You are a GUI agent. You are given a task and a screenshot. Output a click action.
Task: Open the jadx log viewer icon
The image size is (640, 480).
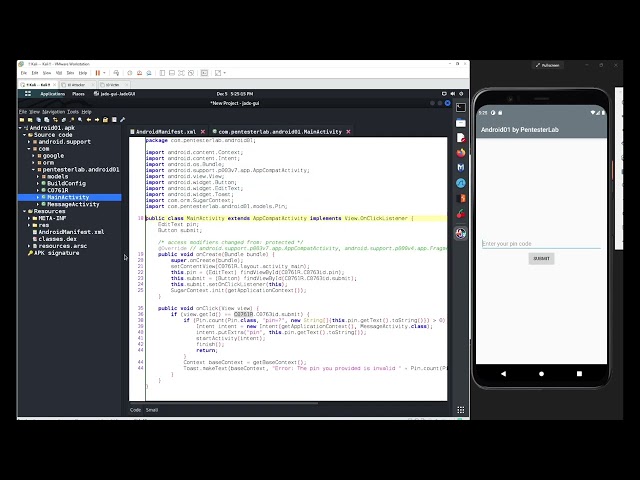click(x=114, y=120)
